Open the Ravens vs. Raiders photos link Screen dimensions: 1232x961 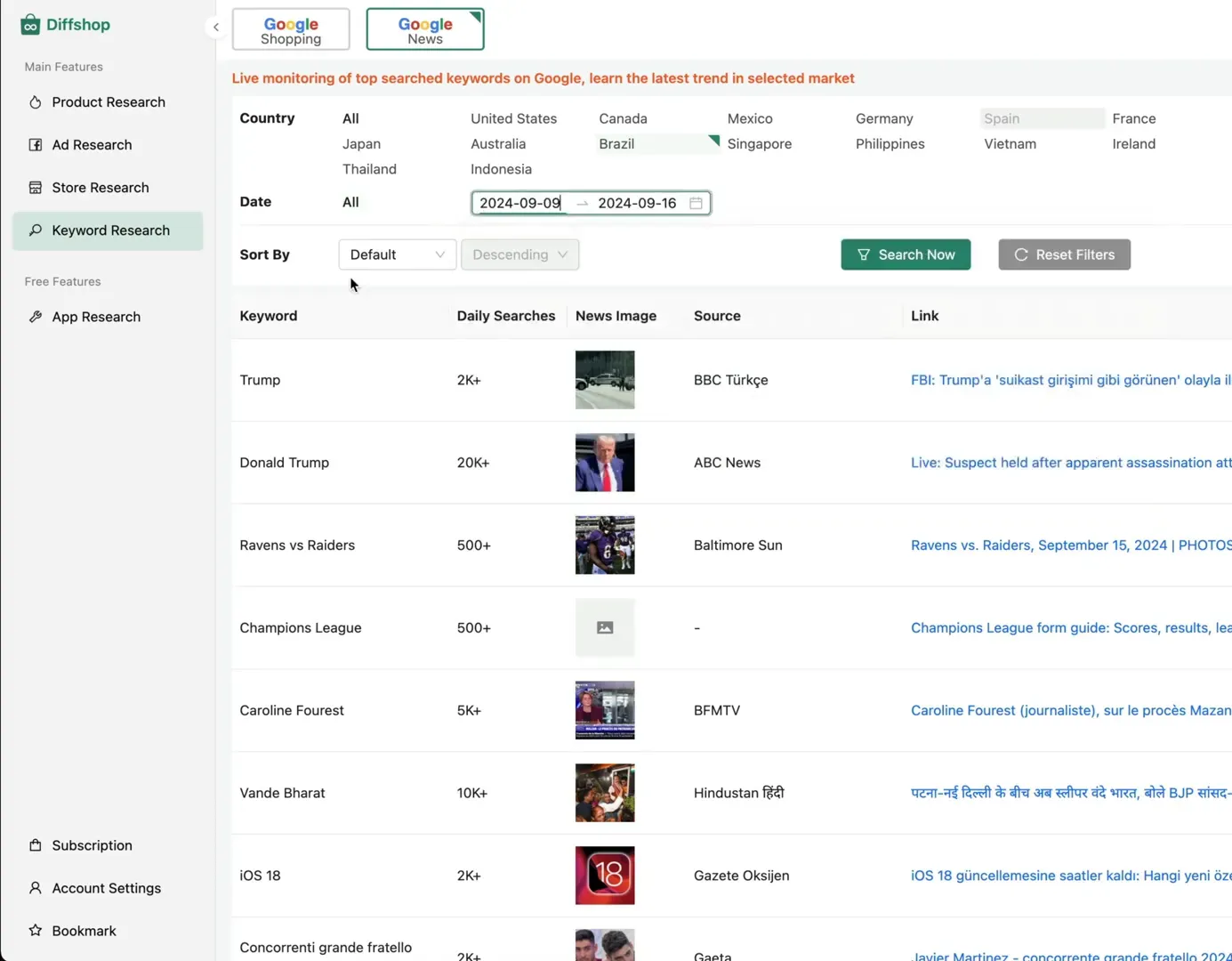click(x=1071, y=545)
